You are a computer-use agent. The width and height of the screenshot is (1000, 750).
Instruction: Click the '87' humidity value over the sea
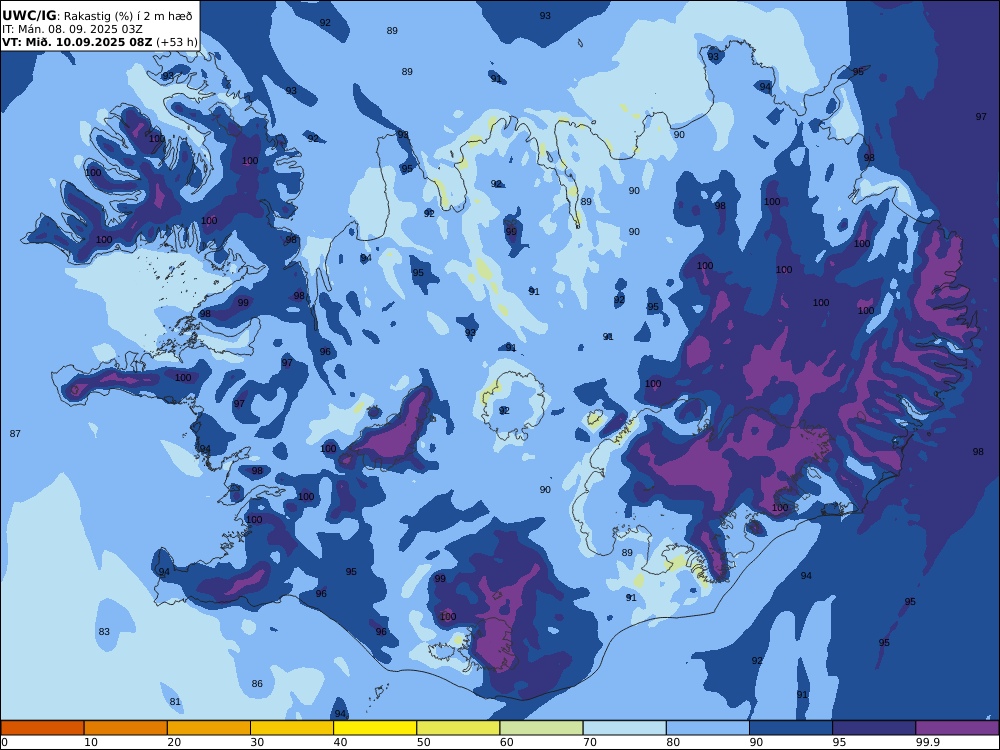(15, 434)
